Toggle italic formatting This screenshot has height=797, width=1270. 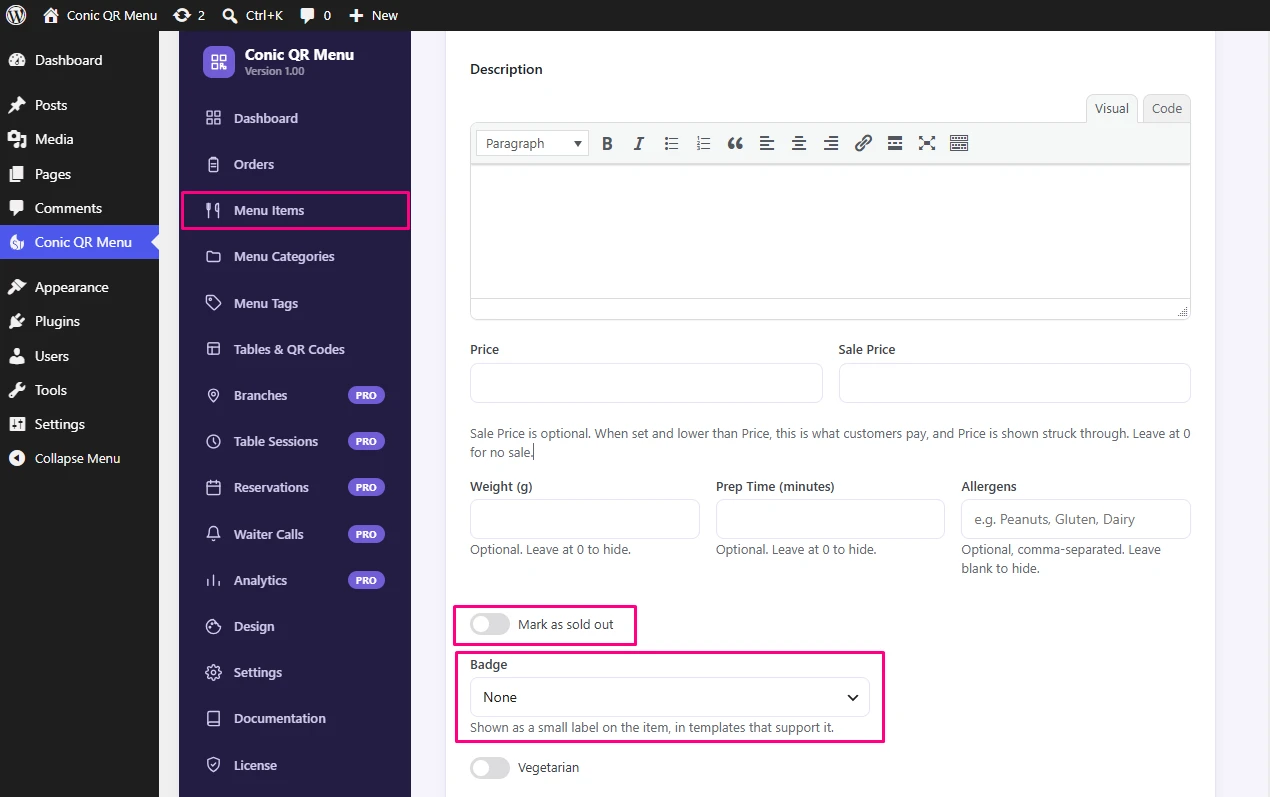[x=639, y=143]
